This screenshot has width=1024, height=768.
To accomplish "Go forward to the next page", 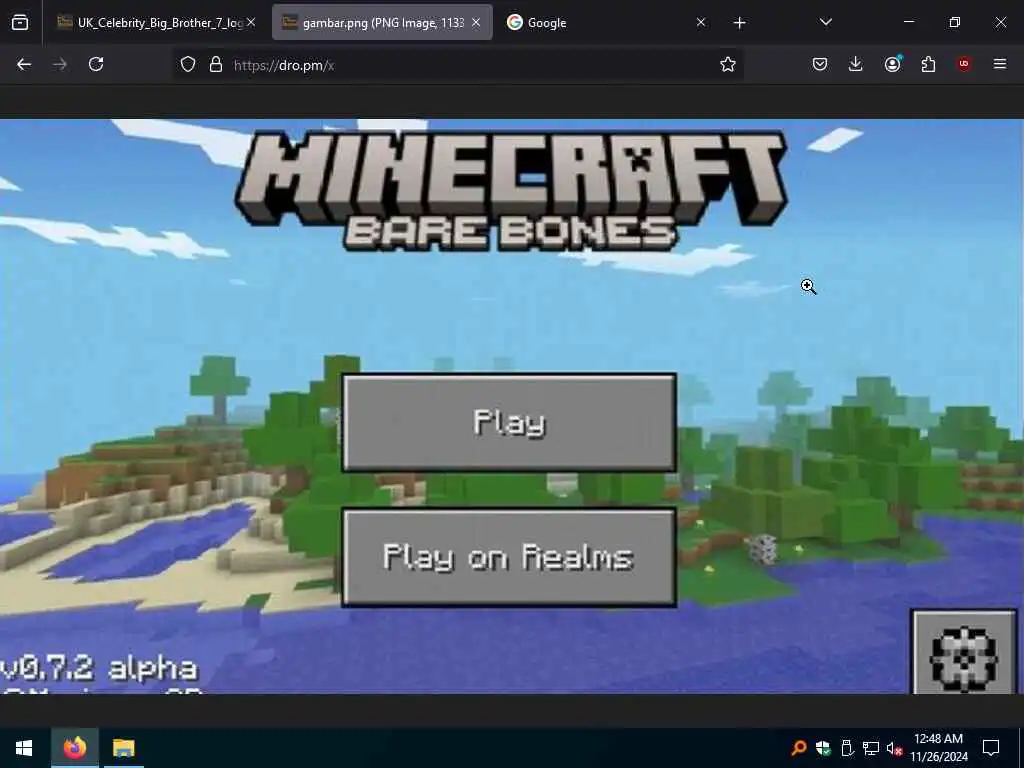I will [60, 64].
